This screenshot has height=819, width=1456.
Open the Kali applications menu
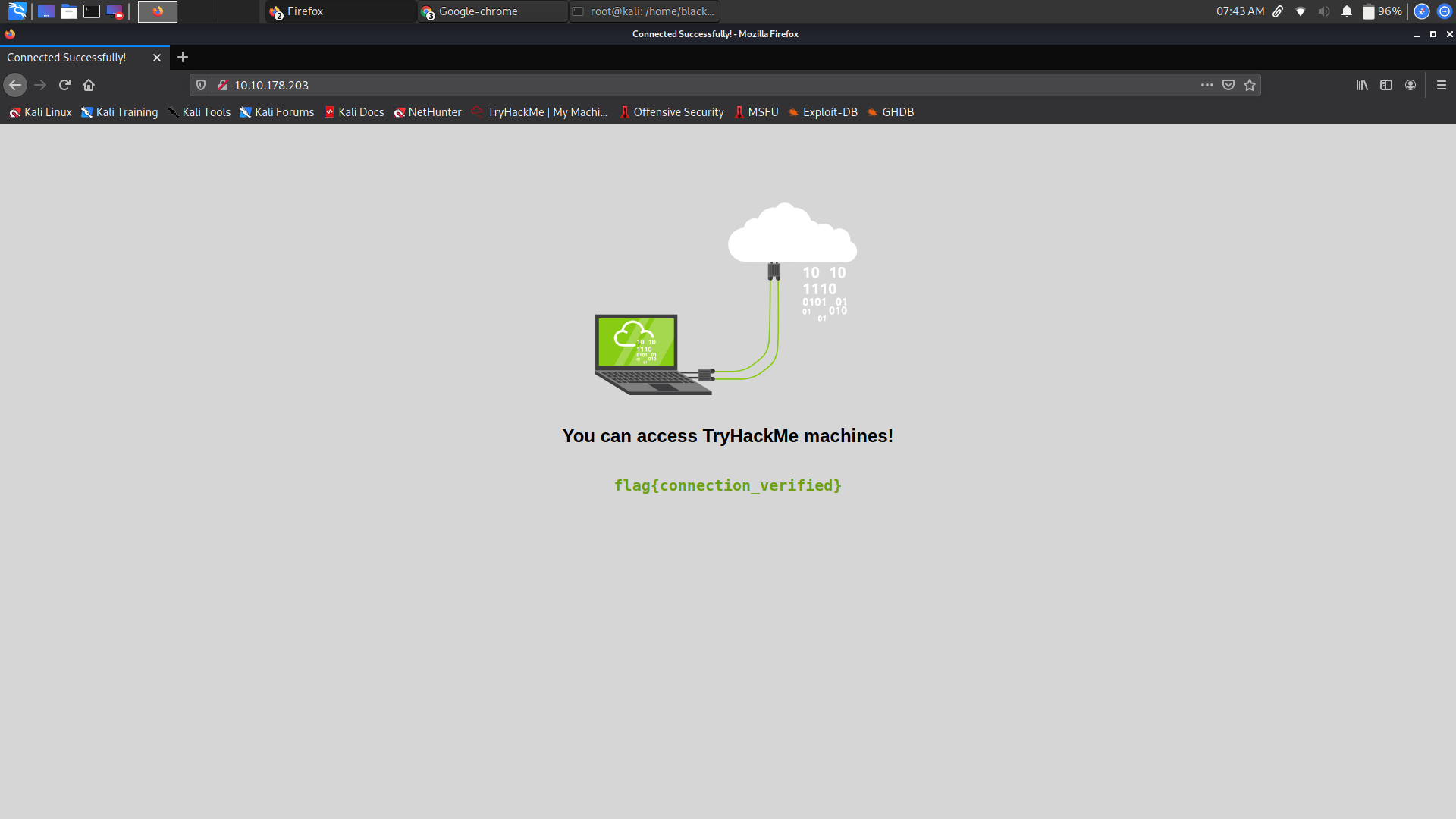pos(17,11)
